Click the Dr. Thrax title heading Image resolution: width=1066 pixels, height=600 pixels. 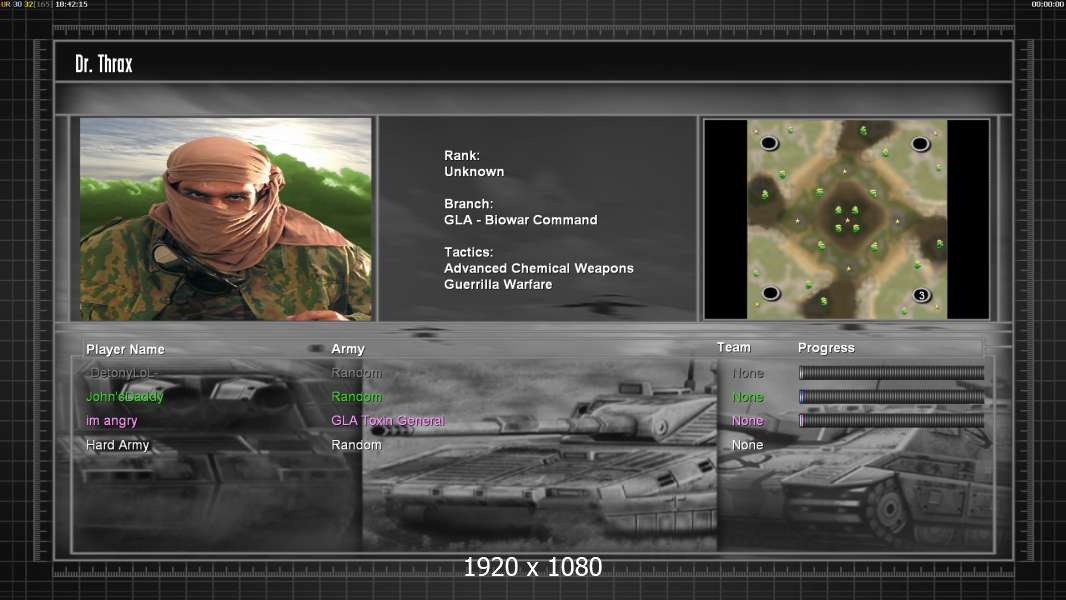coord(104,64)
